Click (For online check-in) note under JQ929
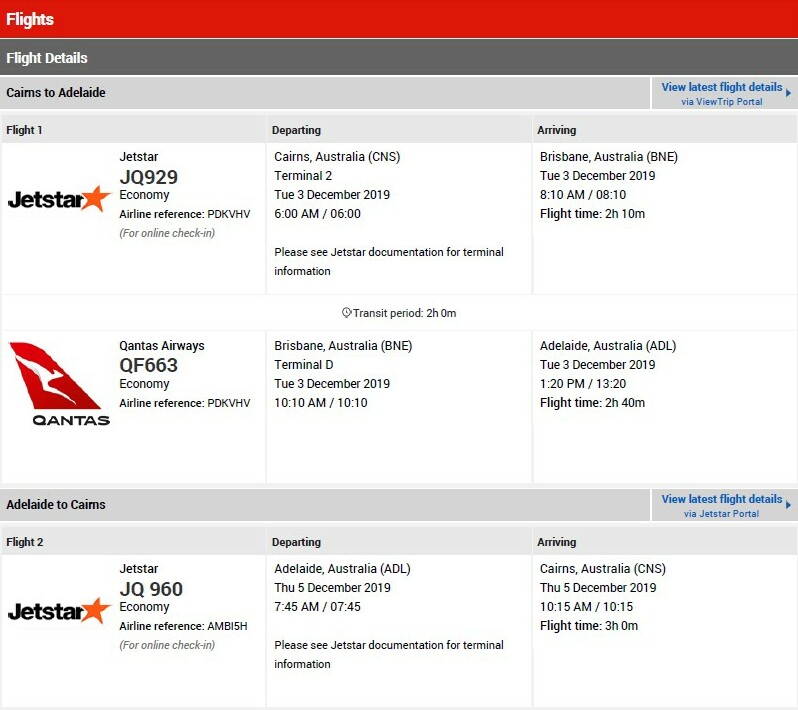Image resolution: width=798 pixels, height=710 pixels. point(167,233)
